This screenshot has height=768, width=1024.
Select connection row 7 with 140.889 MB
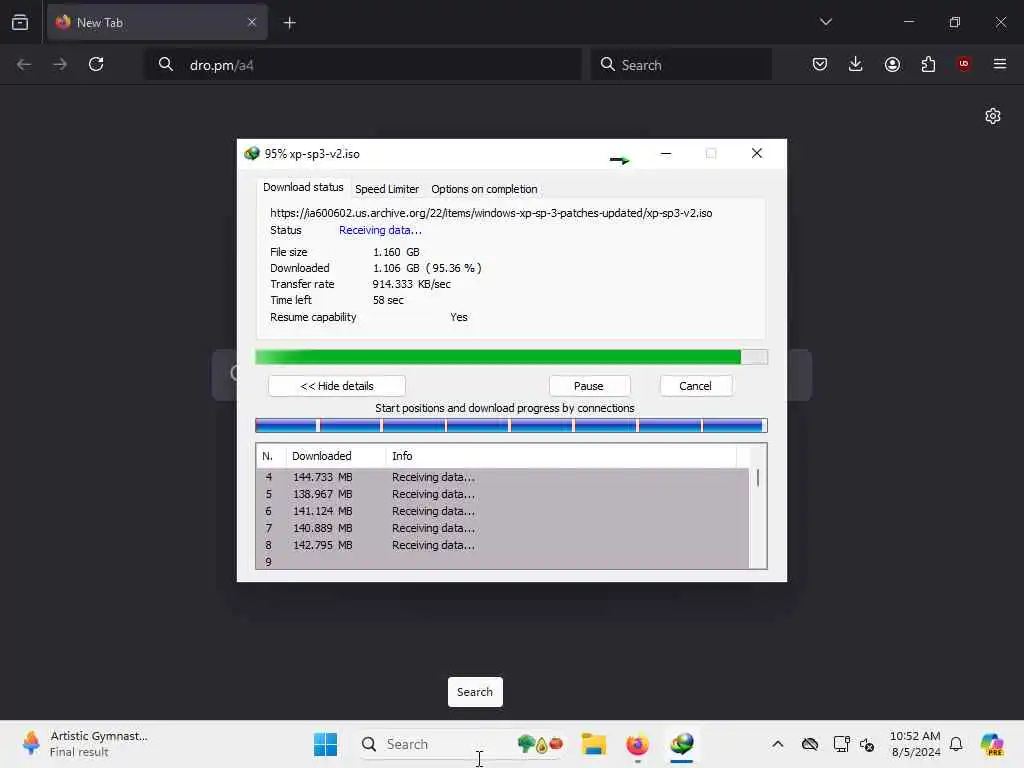tap(503, 528)
